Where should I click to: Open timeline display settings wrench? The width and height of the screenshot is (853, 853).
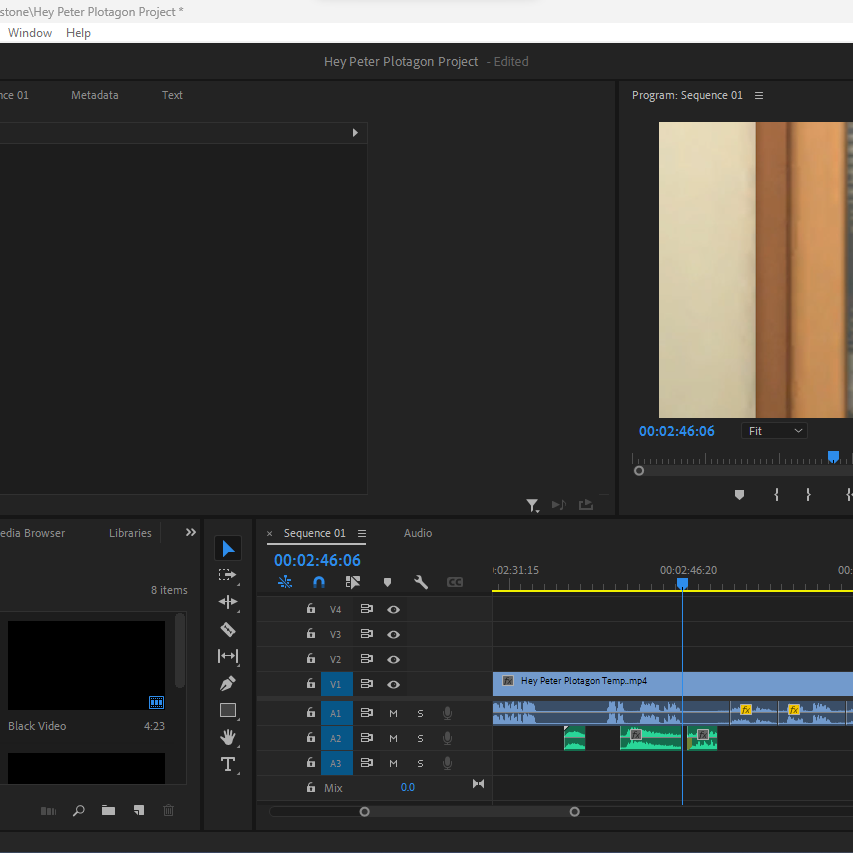[x=421, y=582]
